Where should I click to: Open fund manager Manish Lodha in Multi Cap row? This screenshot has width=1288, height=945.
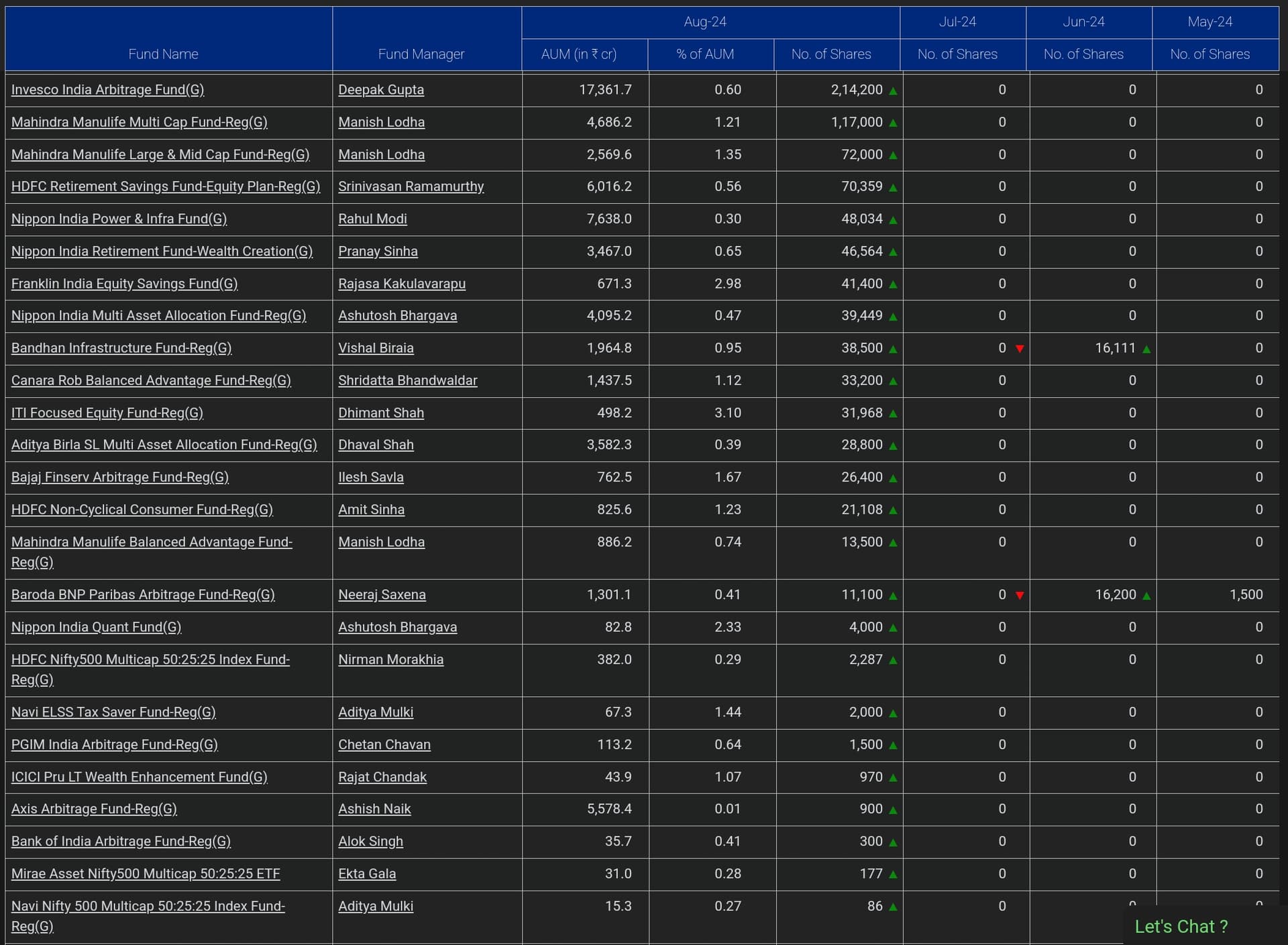(381, 122)
